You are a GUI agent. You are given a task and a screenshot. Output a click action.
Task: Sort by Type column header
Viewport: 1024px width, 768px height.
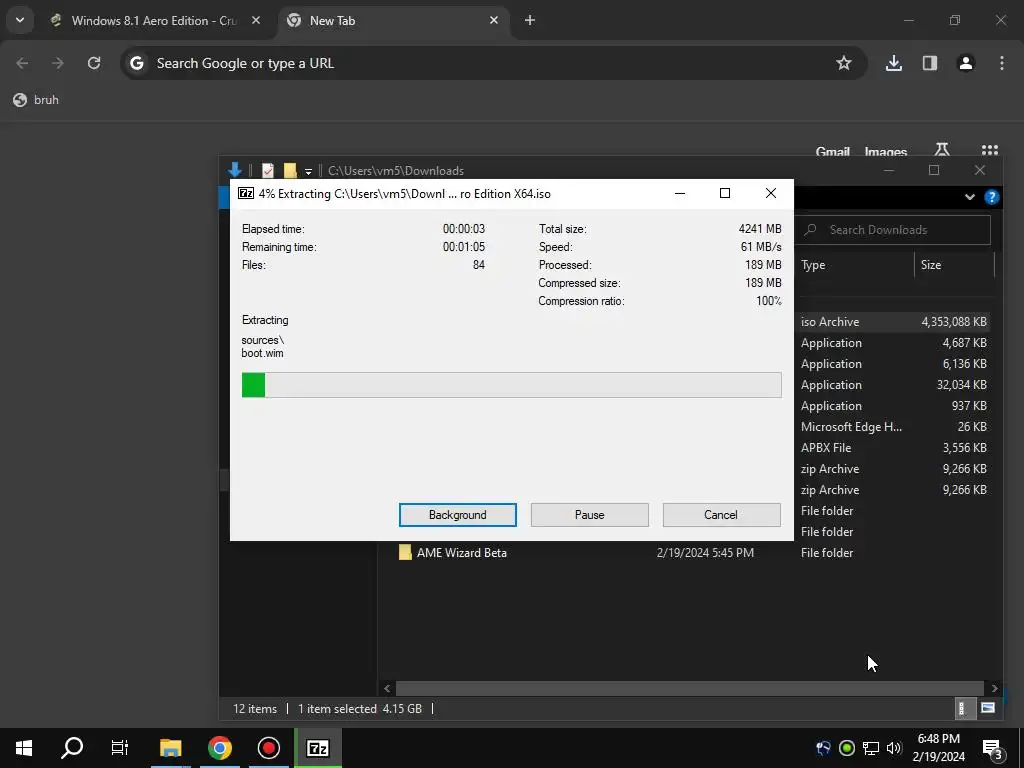tap(856, 264)
